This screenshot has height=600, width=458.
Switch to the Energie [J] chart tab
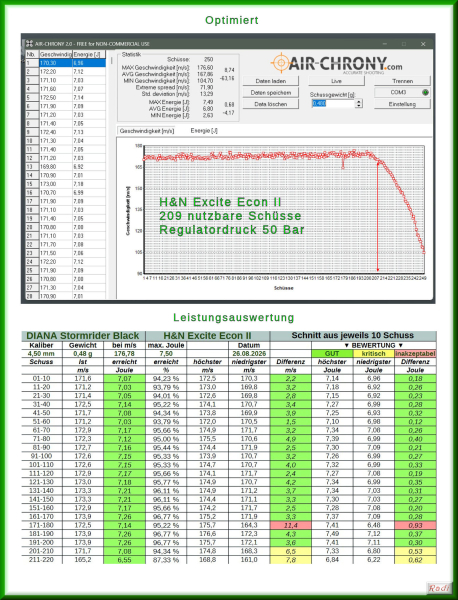coord(204,131)
